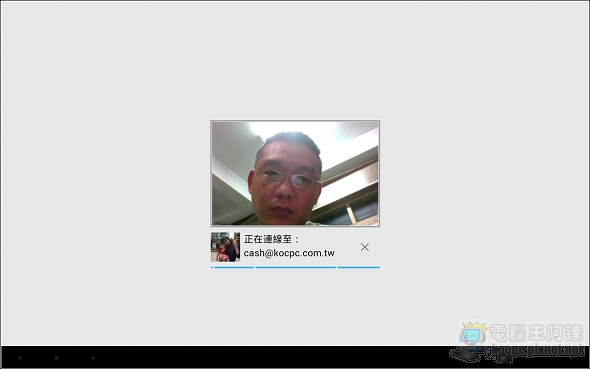Screen dimensions: 590x369
Task: Click the 電腦王阿達 watermark text
Action: tap(537, 333)
